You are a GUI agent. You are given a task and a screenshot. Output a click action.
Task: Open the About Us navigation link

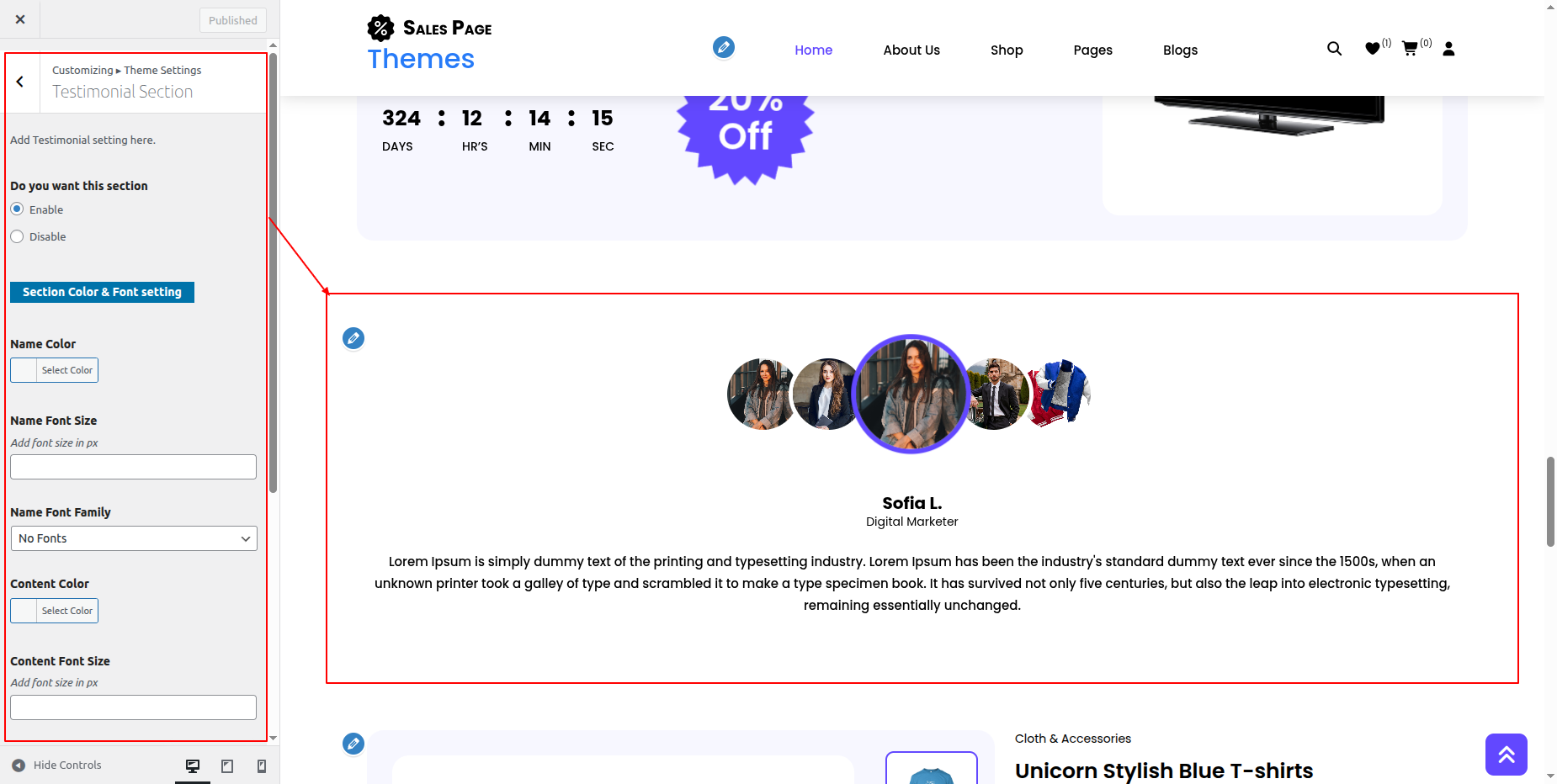pyautogui.click(x=911, y=50)
